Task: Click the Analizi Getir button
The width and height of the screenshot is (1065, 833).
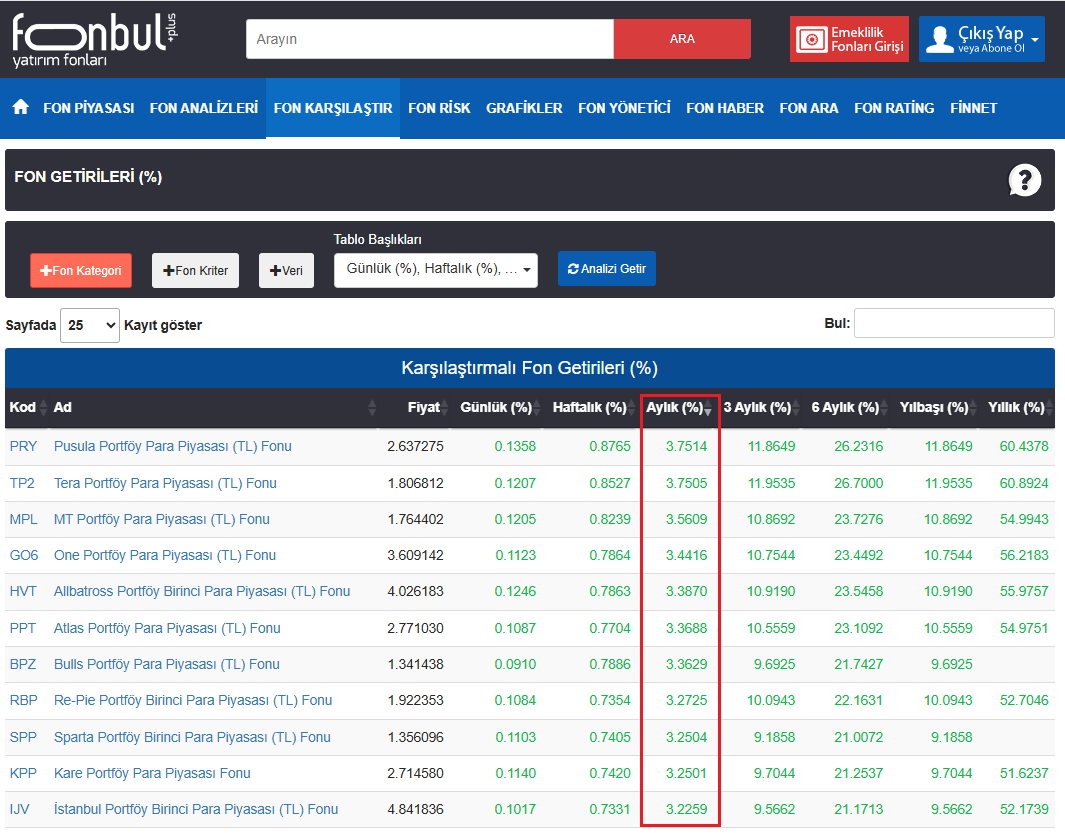Action: coord(607,269)
